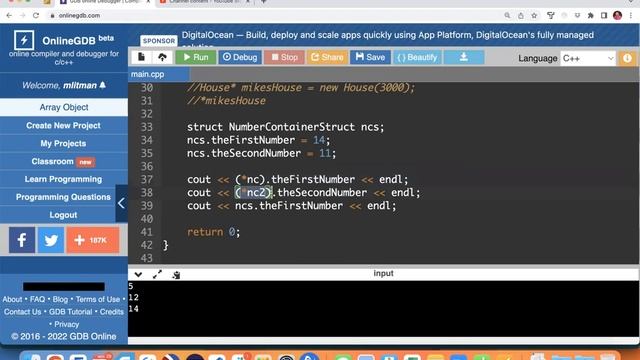Open the browser profile avatar

point(618,16)
